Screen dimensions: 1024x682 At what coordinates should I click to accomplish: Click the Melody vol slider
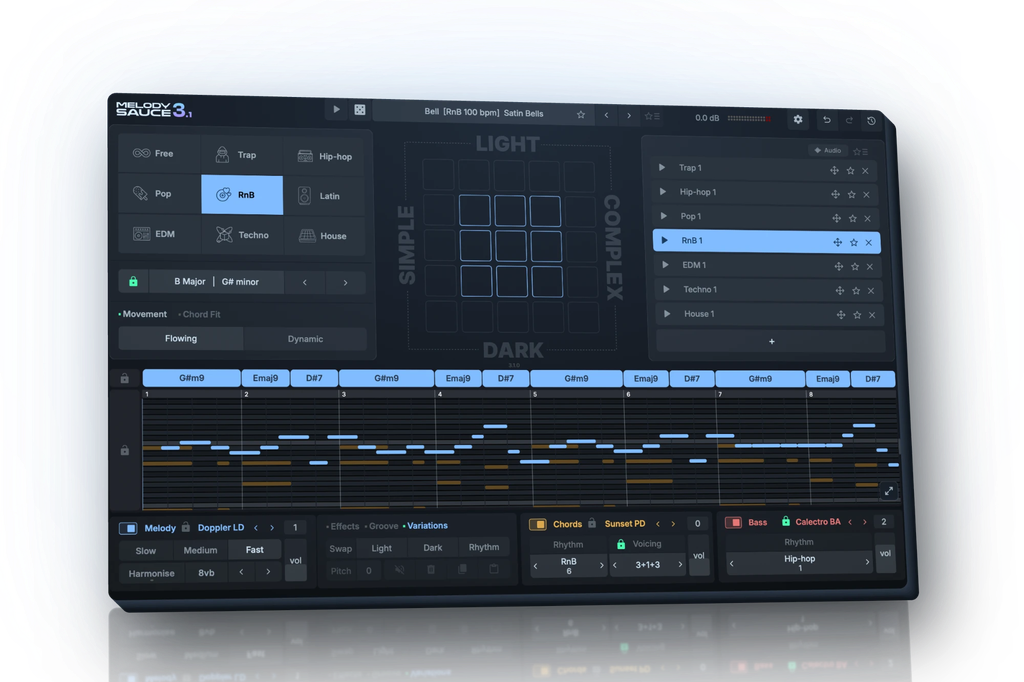coord(296,560)
